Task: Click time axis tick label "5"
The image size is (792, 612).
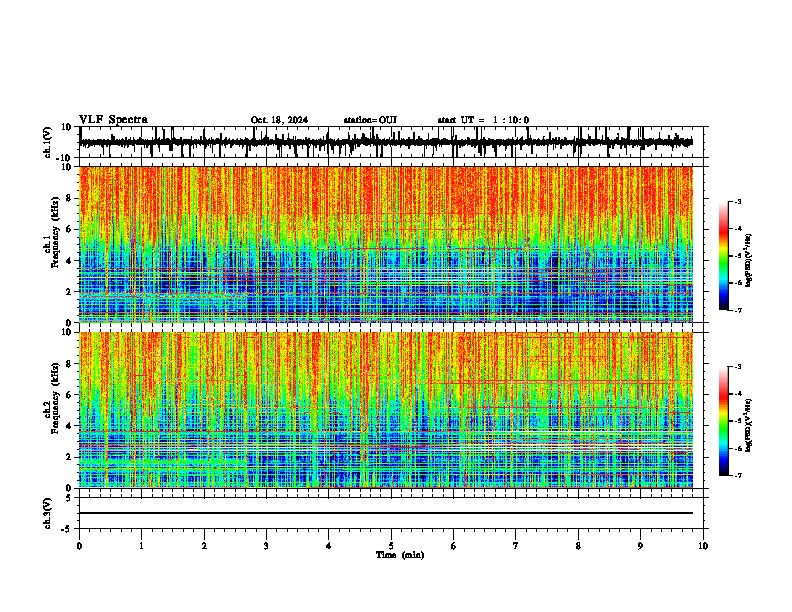Action: click(391, 546)
